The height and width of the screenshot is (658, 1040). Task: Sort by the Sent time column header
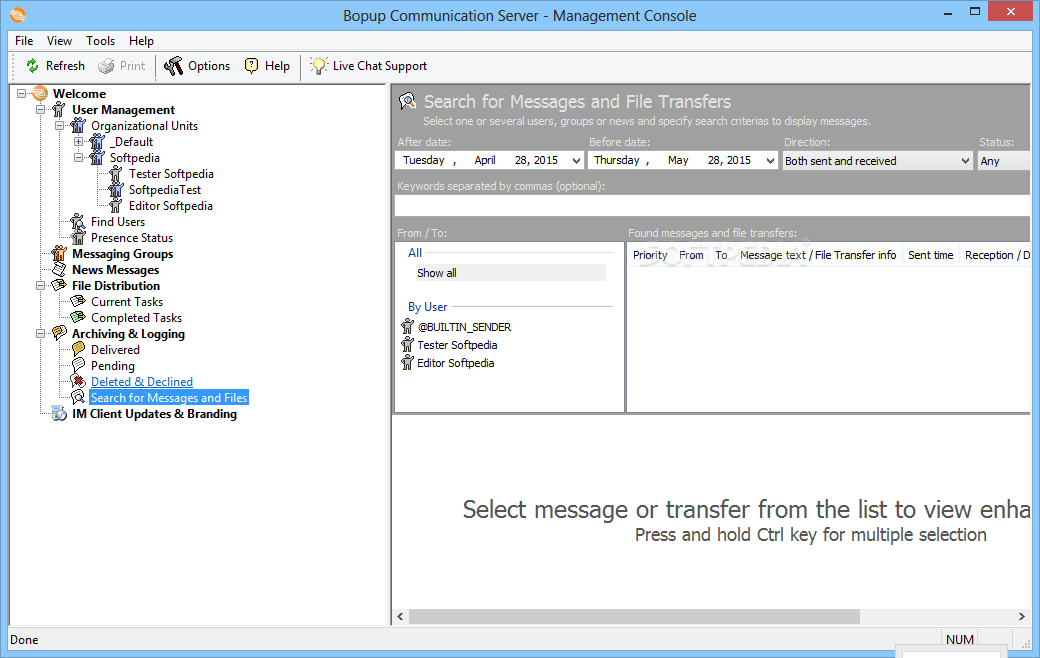click(931, 255)
